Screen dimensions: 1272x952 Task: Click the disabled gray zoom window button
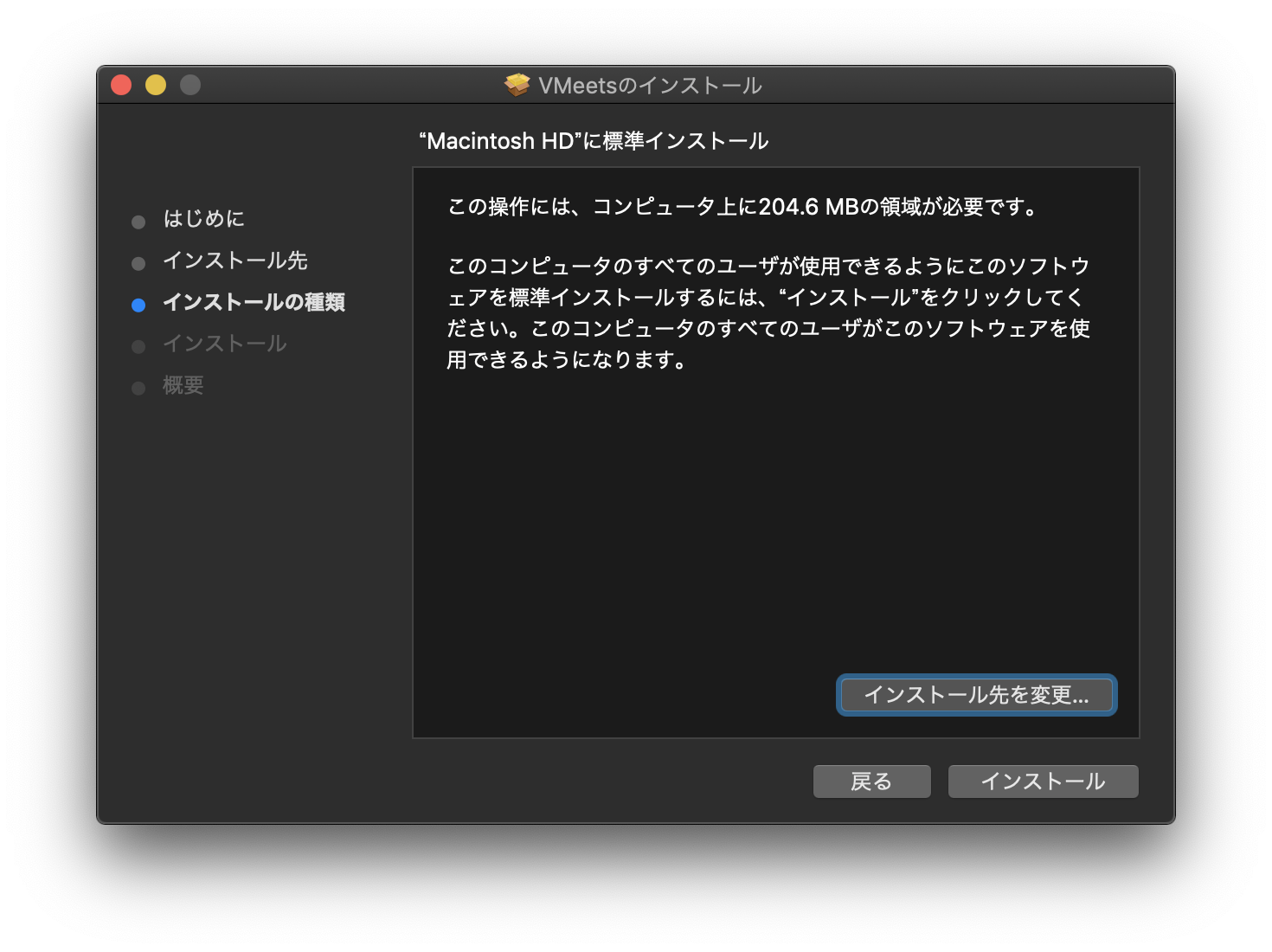[190, 85]
